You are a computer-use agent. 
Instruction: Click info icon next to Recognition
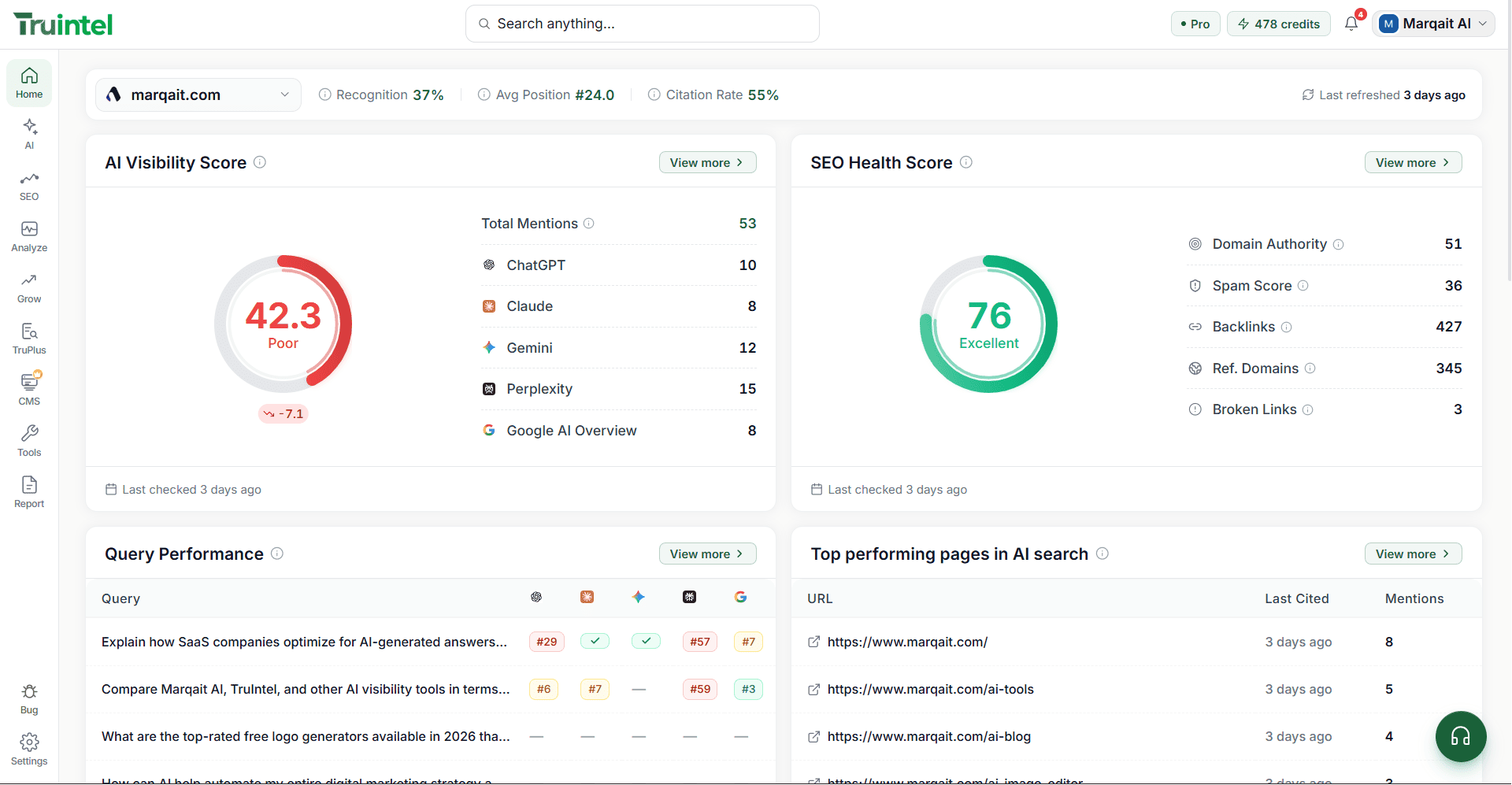pyautogui.click(x=324, y=94)
